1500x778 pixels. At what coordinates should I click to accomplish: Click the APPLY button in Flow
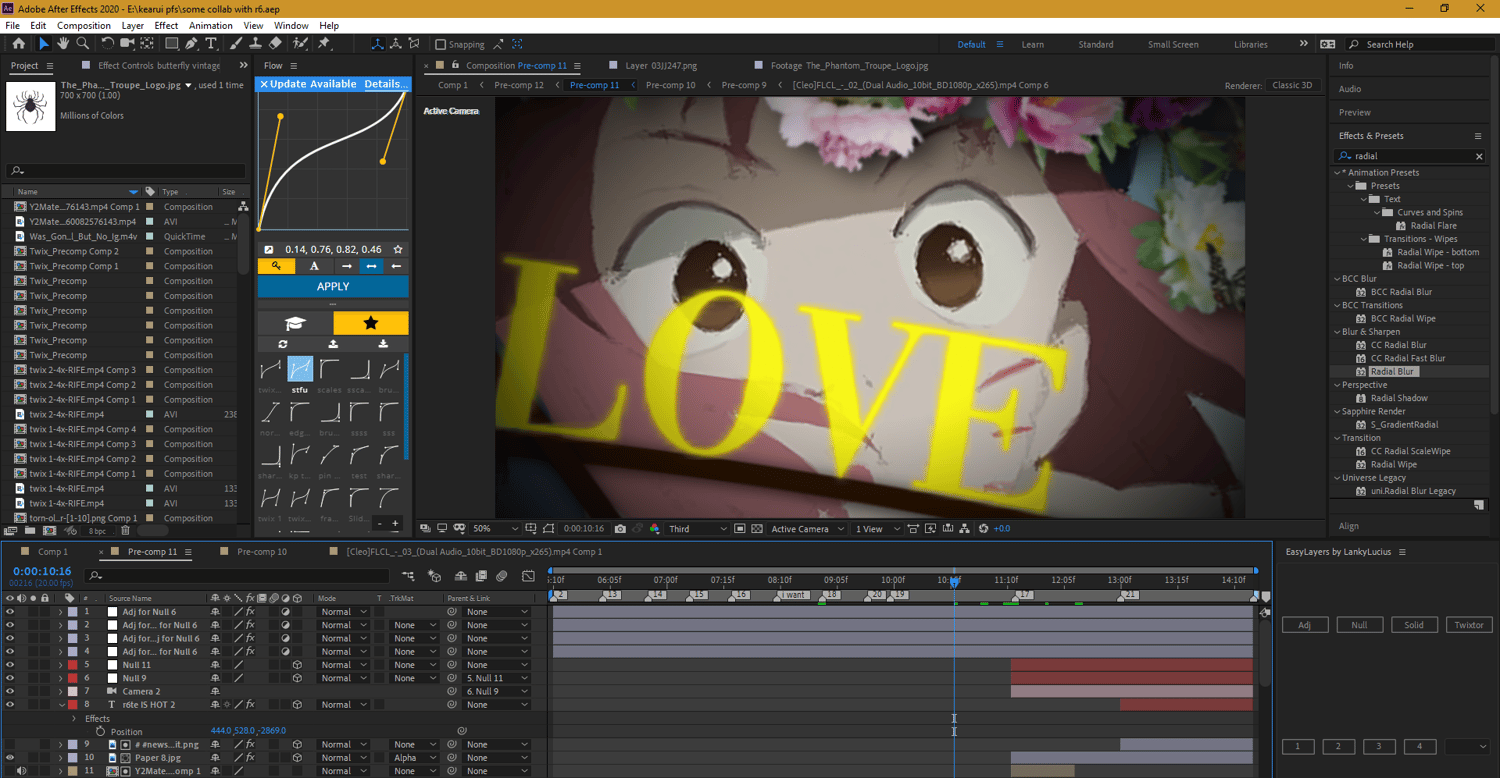click(x=333, y=286)
